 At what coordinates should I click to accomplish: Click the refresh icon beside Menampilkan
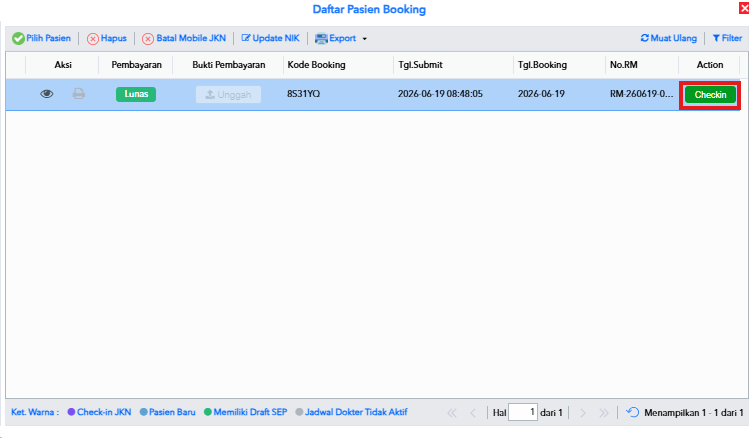tap(632, 412)
